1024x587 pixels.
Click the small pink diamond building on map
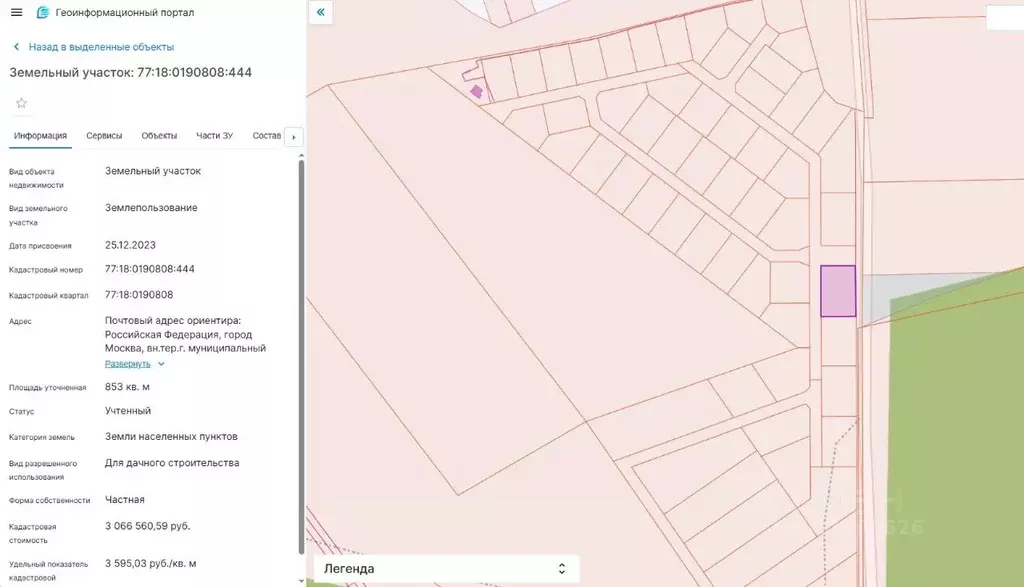[477, 92]
